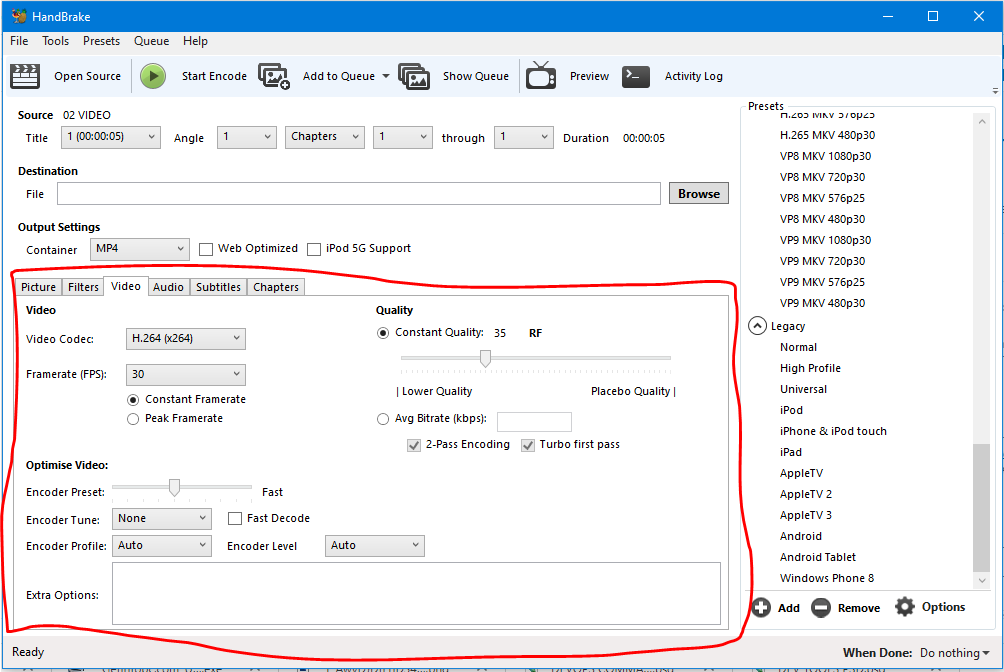1004x672 pixels.
Task: Open the Encoder Profile dropdown
Action: click(161, 545)
